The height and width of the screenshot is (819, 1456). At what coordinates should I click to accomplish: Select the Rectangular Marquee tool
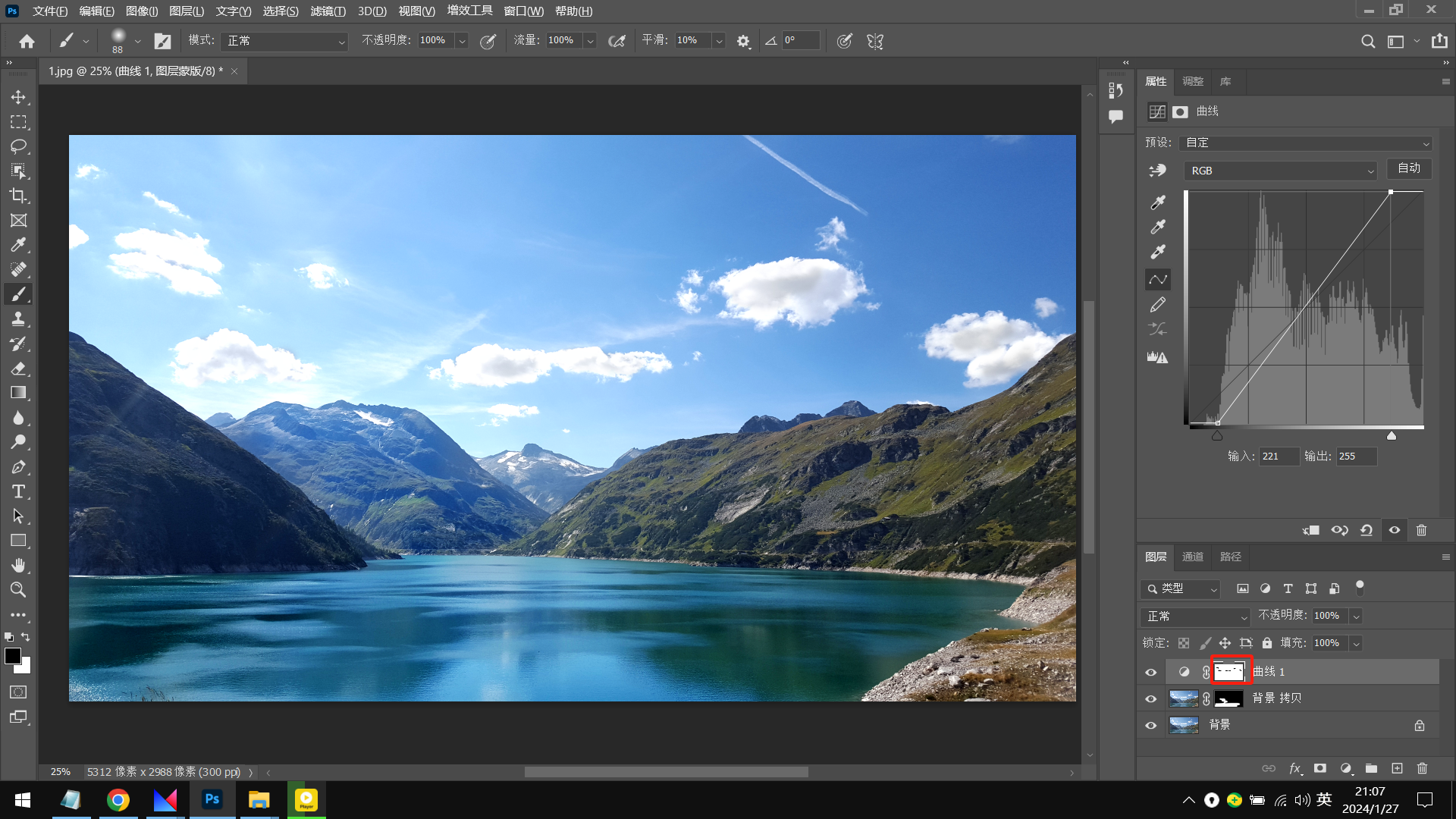(x=18, y=122)
